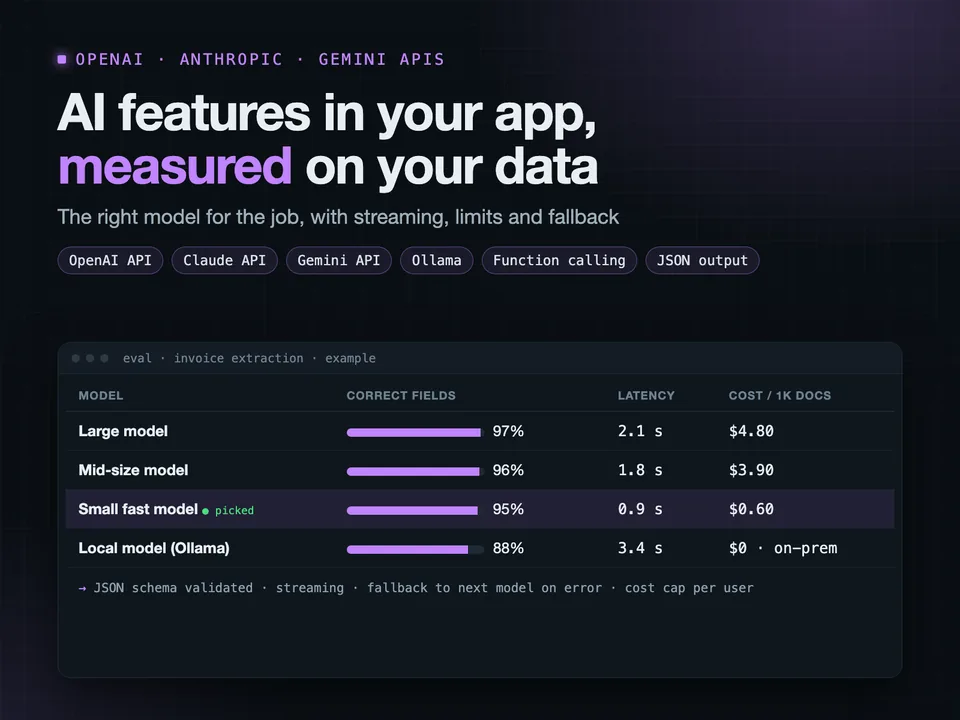Click the MODEL column header
Image resolution: width=960 pixels, height=720 pixels.
tap(101, 396)
